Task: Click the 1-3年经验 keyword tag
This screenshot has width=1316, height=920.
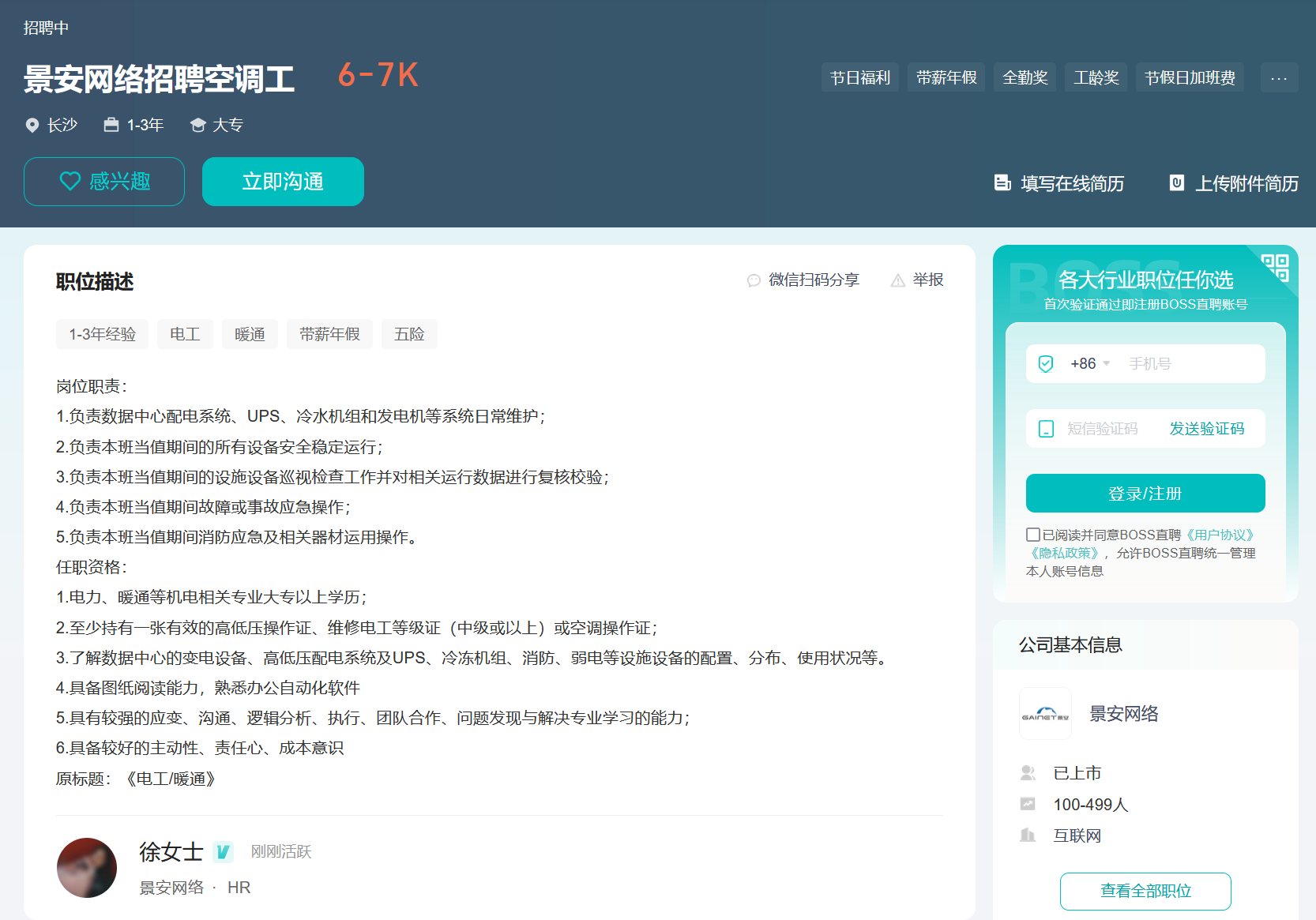Action: pyautogui.click(x=102, y=334)
